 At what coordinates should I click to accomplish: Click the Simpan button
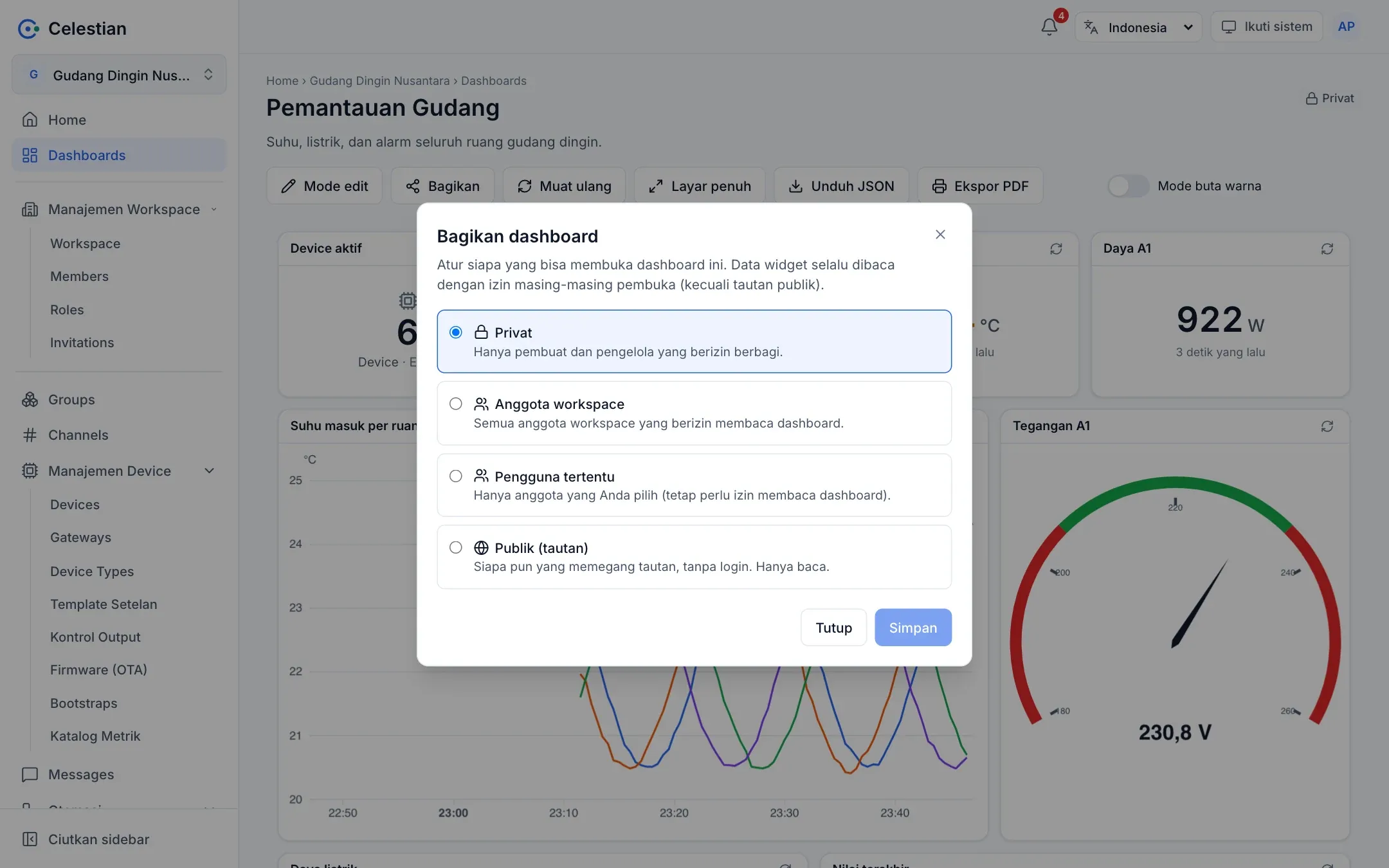tap(912, 628)
